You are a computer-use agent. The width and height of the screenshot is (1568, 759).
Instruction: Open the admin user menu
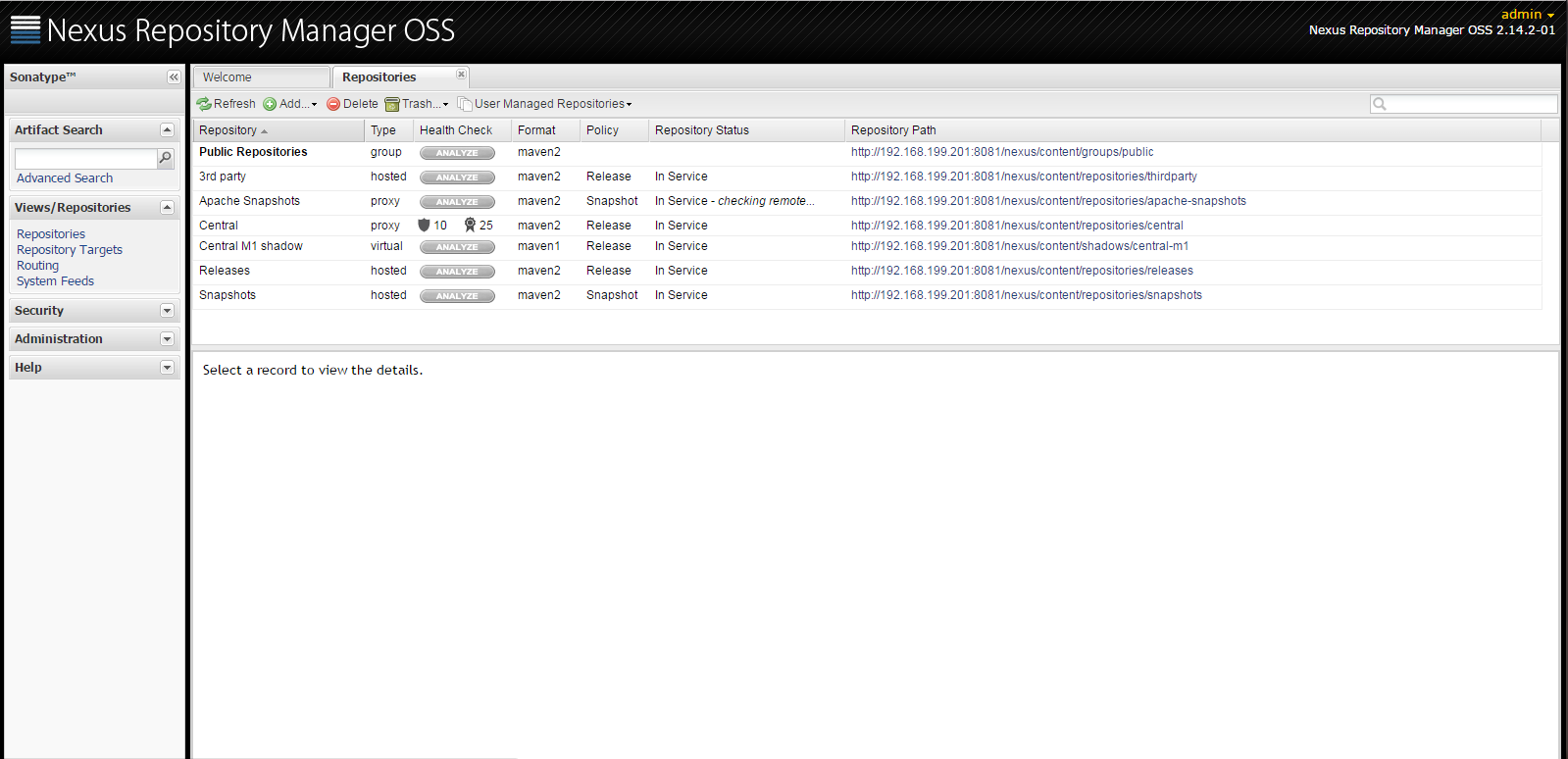coord(1527,14)
